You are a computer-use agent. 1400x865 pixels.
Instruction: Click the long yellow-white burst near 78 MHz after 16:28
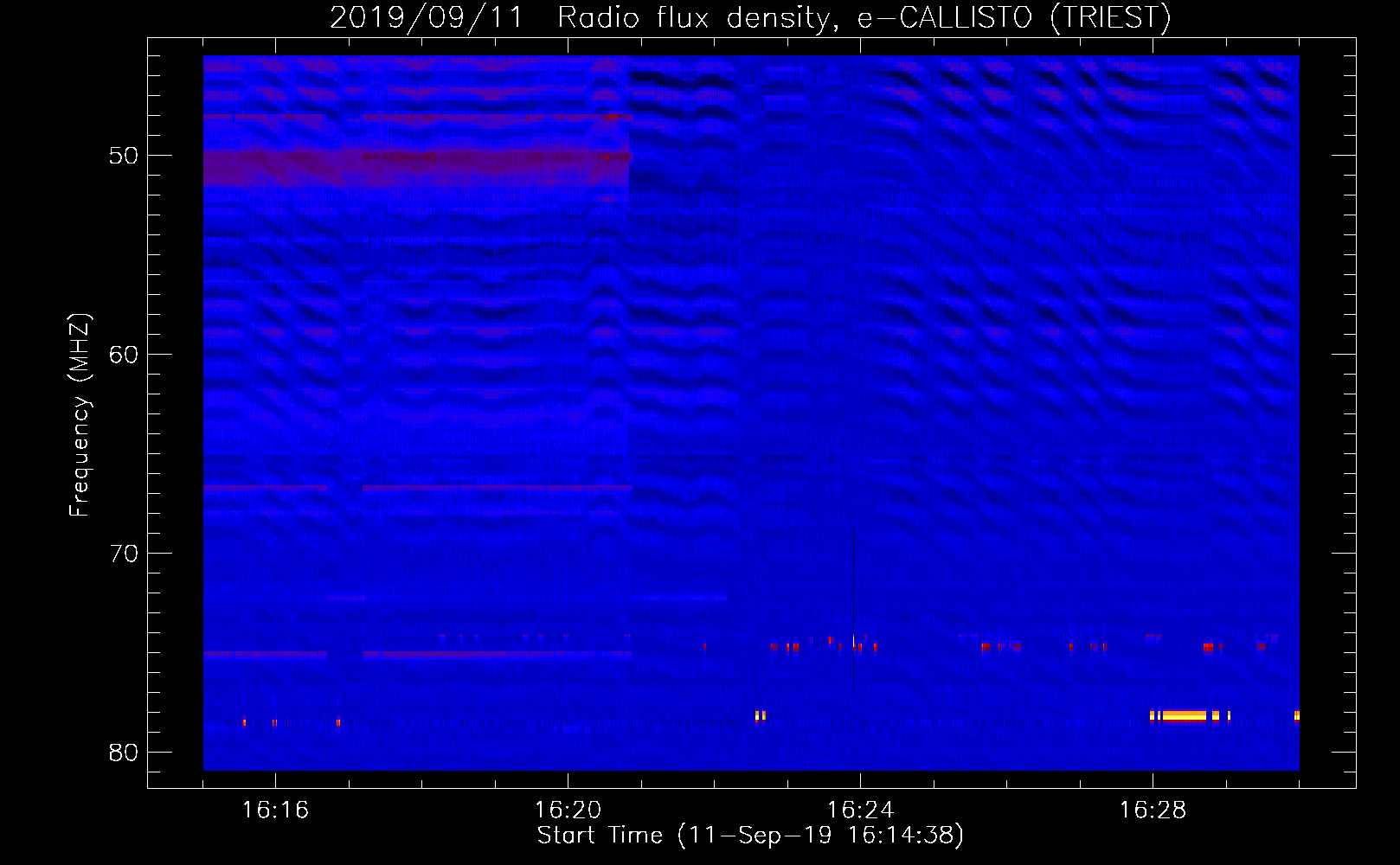[1184, 715]
